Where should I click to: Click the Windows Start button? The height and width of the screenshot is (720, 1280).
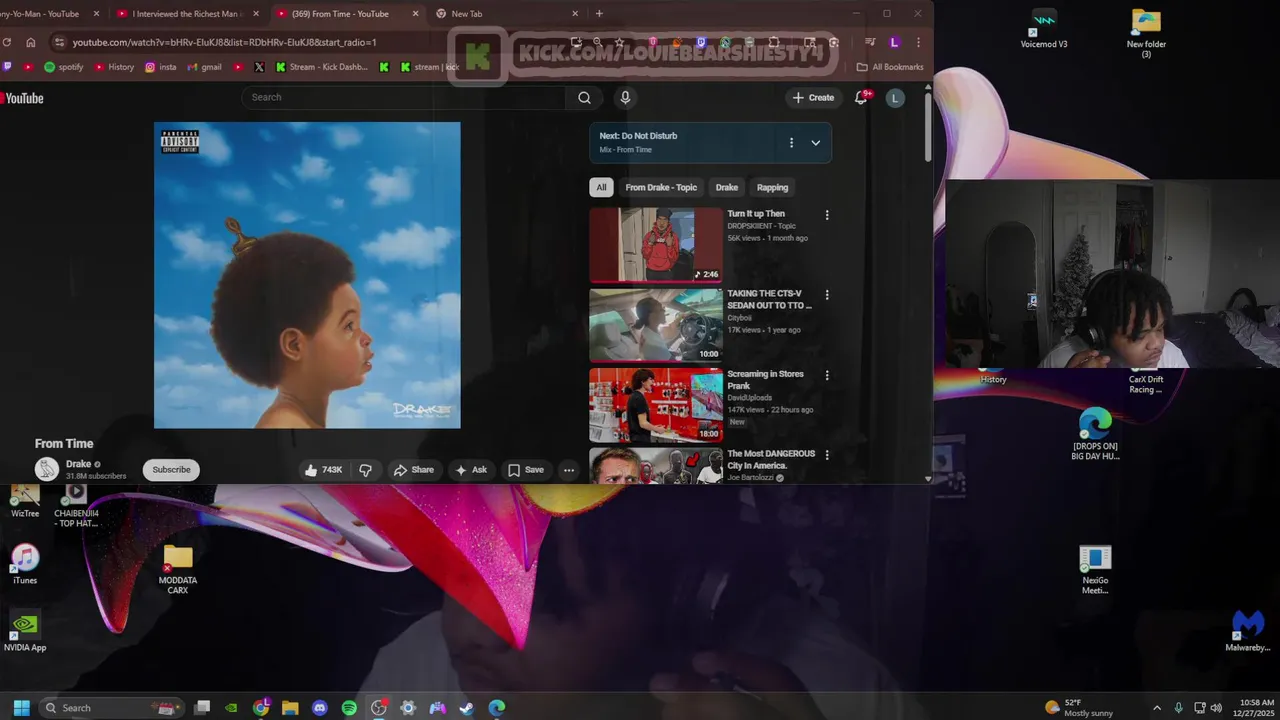click(21, 708)
